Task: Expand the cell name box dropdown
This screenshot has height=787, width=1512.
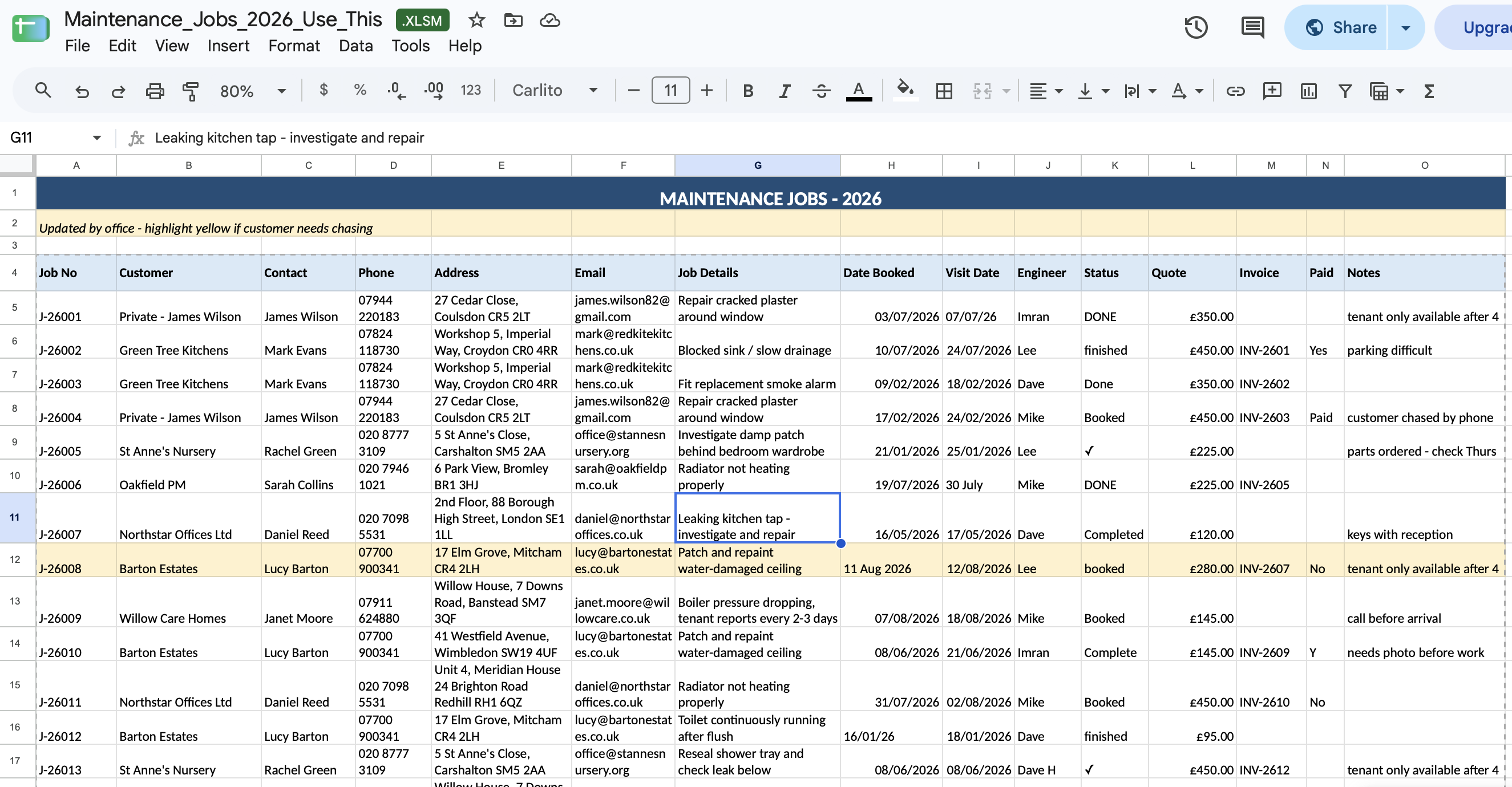Action: (x=97, y=138)
